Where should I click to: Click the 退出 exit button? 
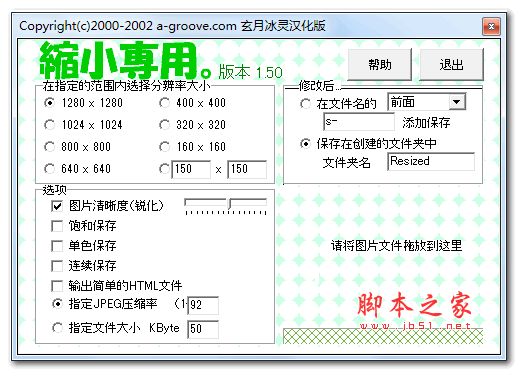(x=451, y=64)
